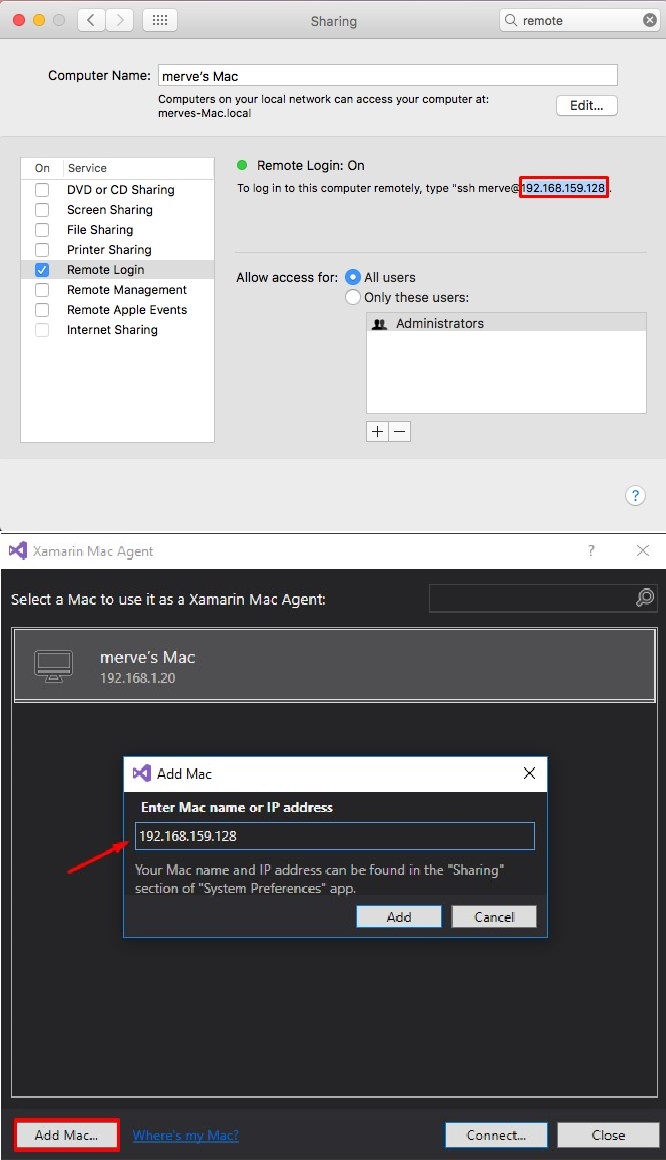The image size is (666, 1160).
Task: Select Remote Management service label
Action: tap(127, 290)
